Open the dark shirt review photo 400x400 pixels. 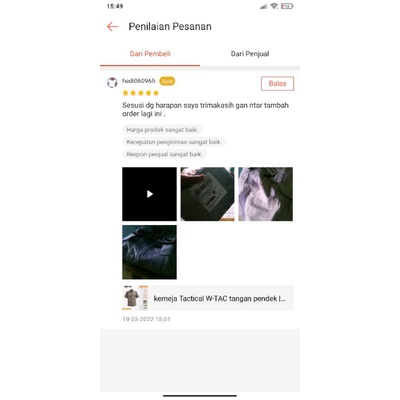(149, 252)
